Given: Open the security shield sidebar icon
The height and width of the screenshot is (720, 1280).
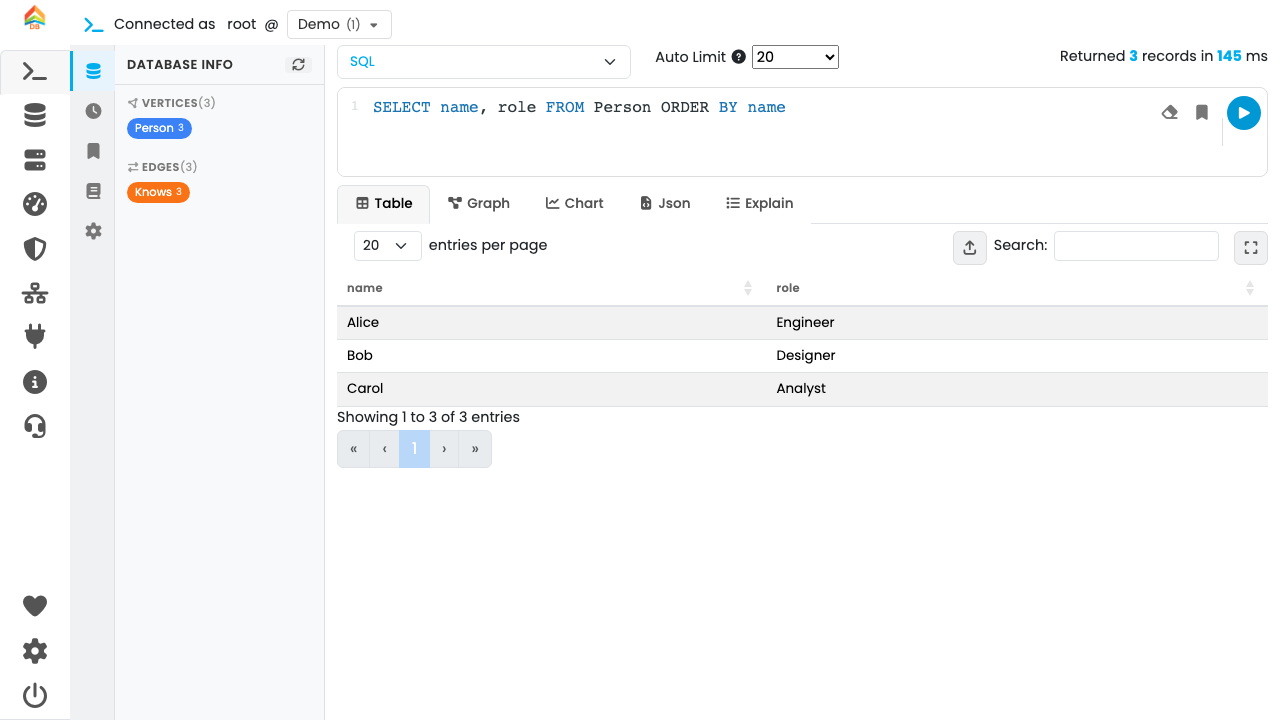Looking at the screenshot, I should tap(35, 249).
